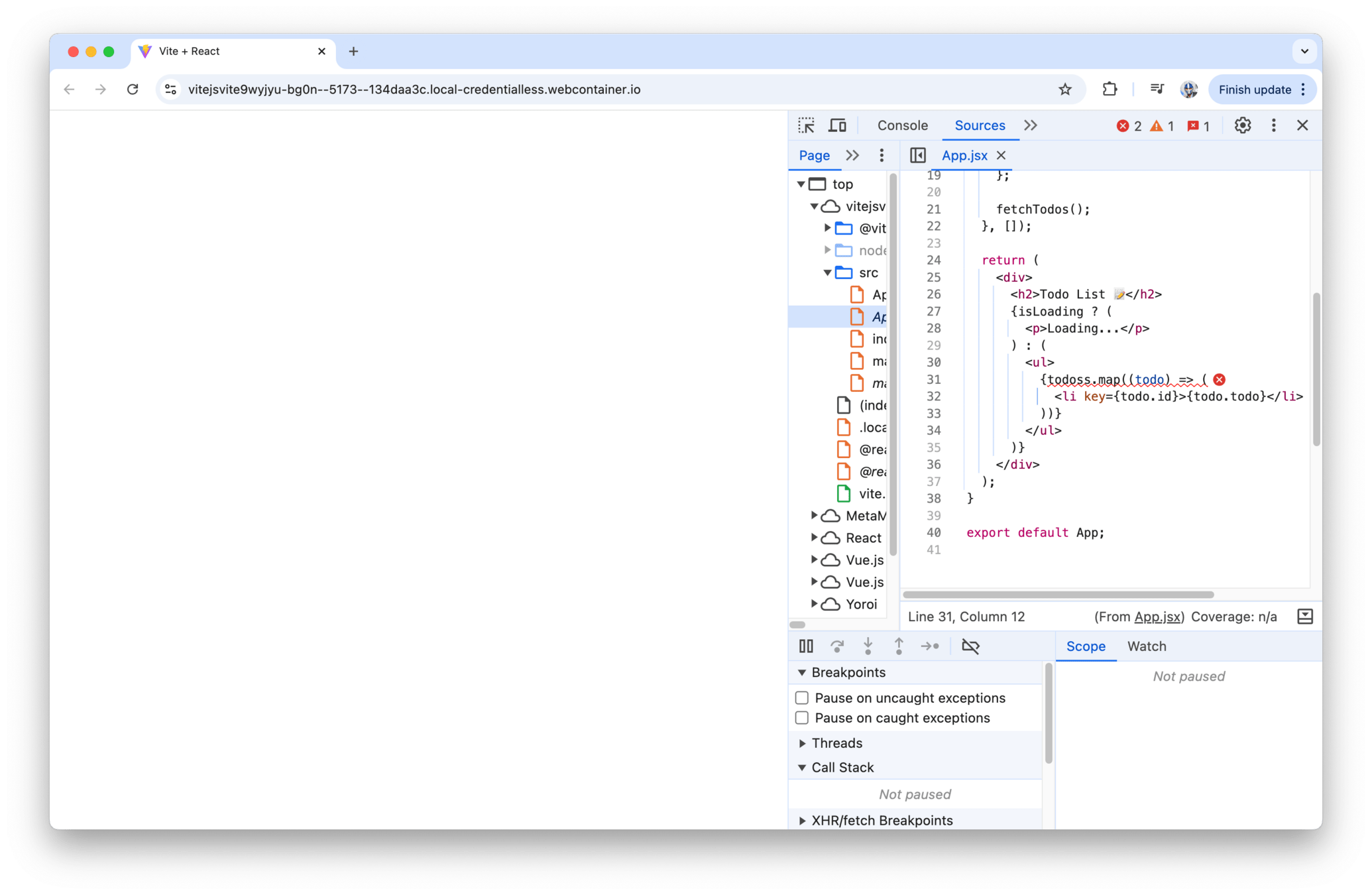The width and height of the screenshot is (1372, 895).
Task: Click the pause script execution button
Action: click(806, 646)
